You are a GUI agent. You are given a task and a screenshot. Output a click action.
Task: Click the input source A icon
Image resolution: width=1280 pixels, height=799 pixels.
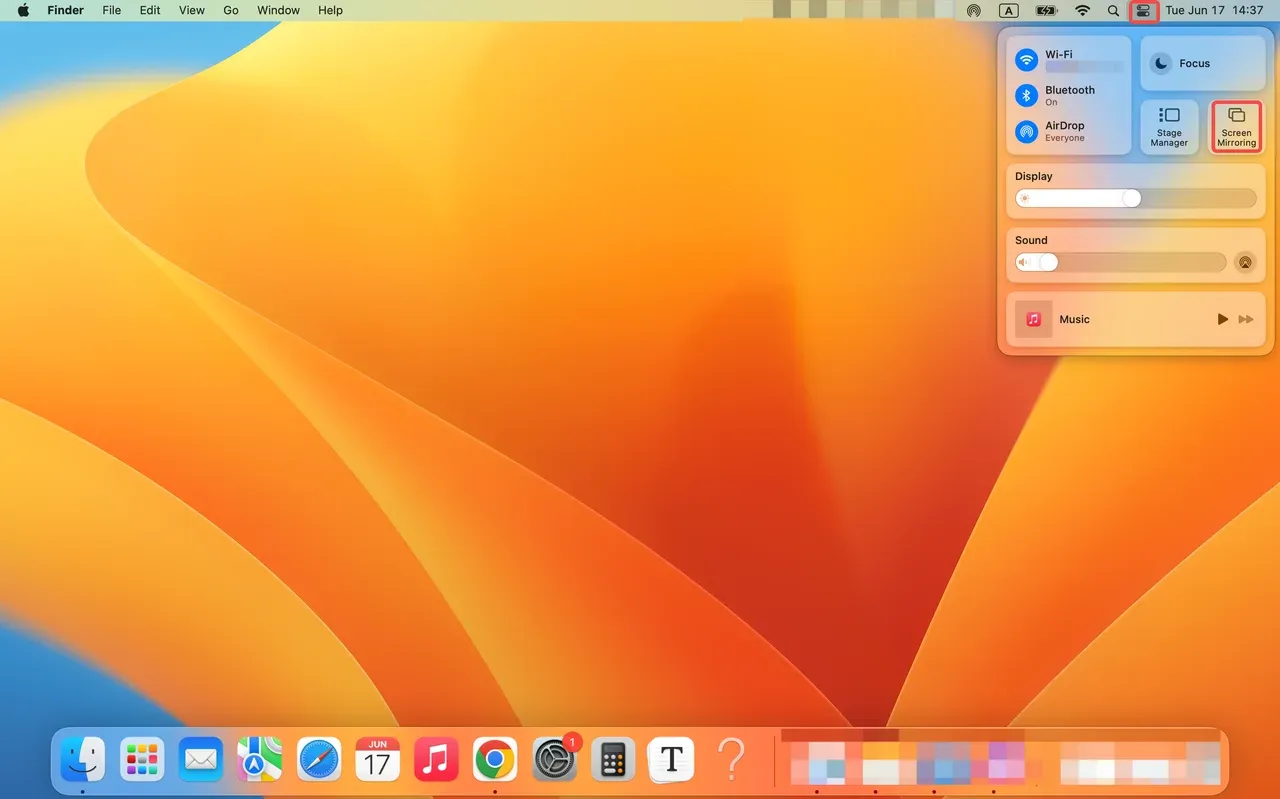[x=1009, y=11]
